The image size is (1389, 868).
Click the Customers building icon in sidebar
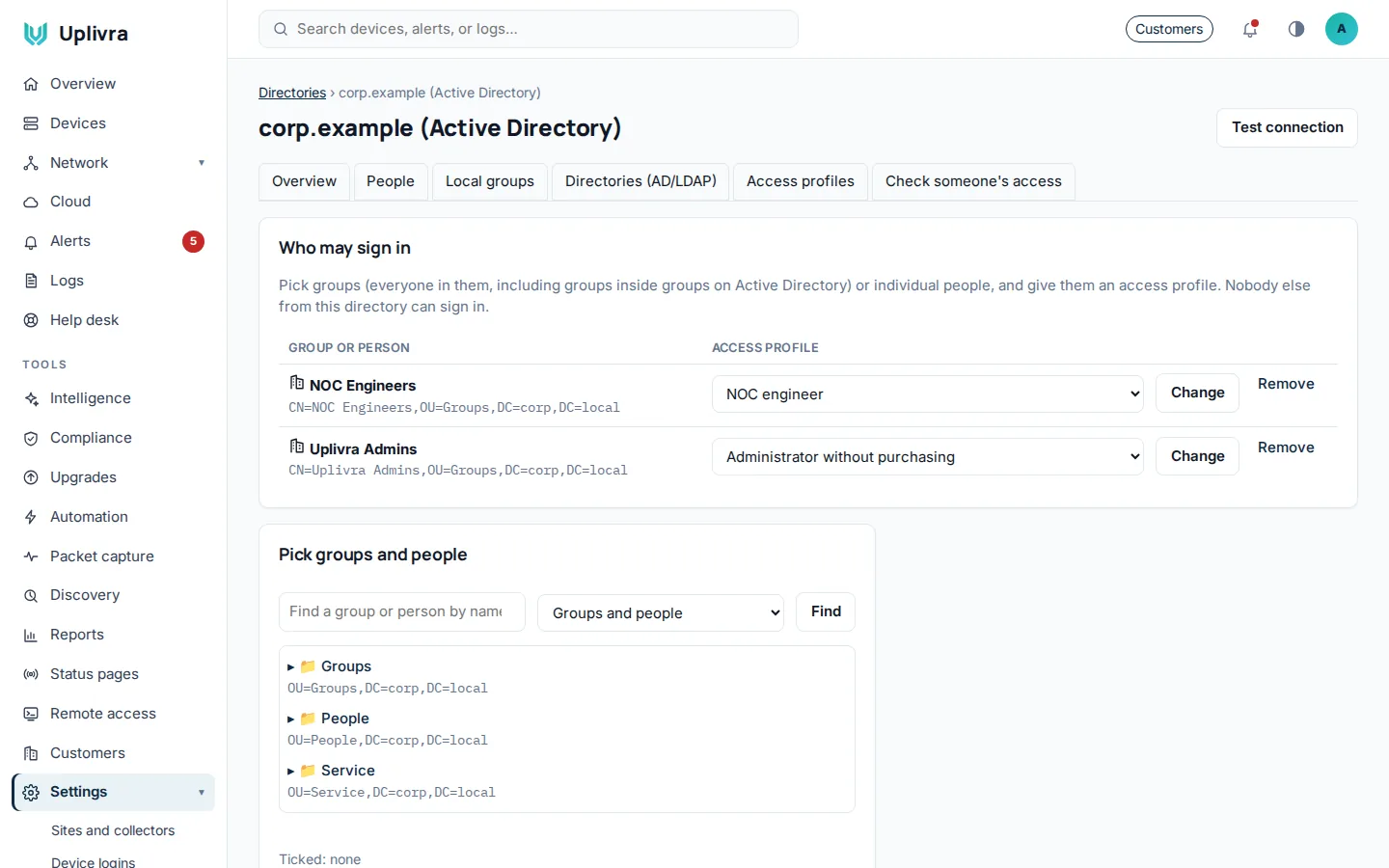pyautogui.click(x=31, y=753)
